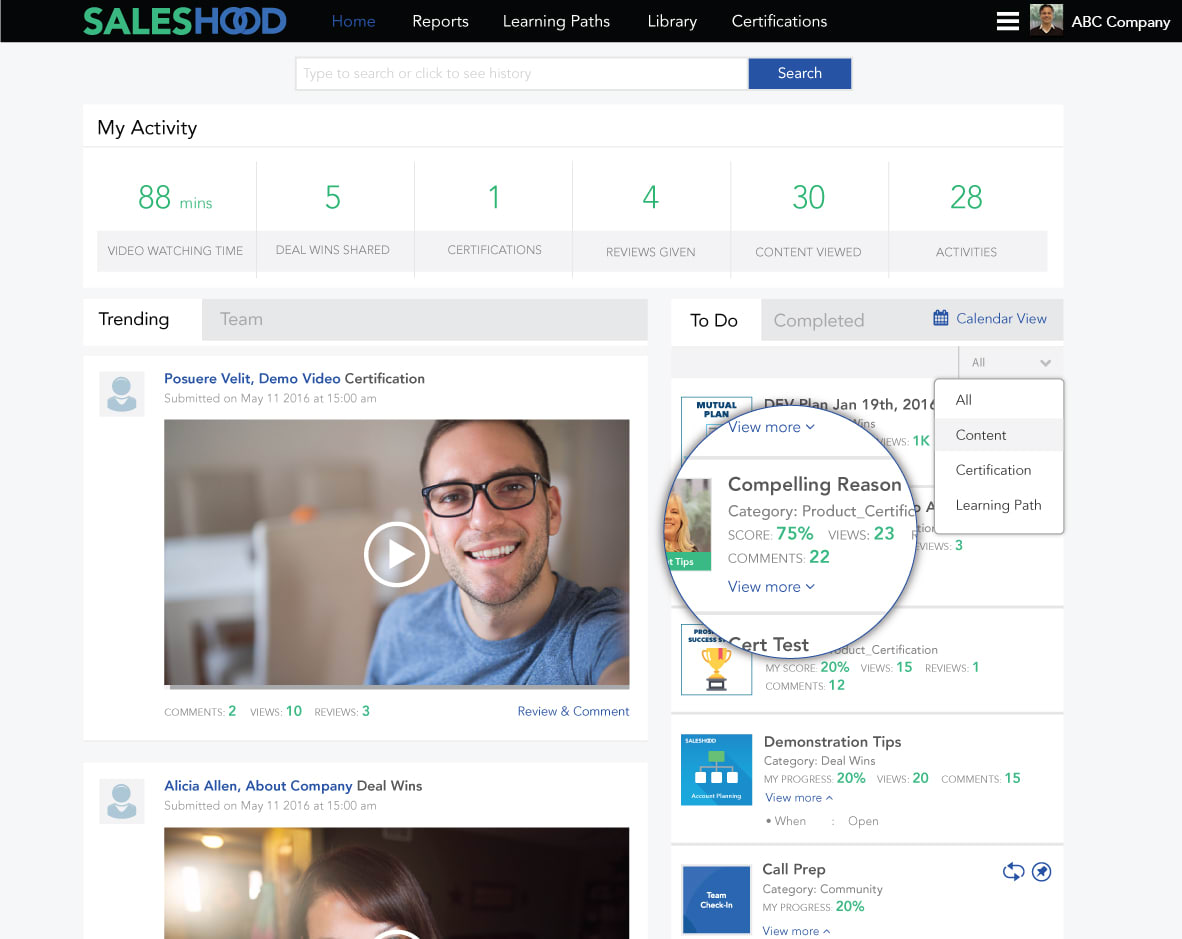
Task: Open the Call Prep title
Action: [x=794, y=869]
